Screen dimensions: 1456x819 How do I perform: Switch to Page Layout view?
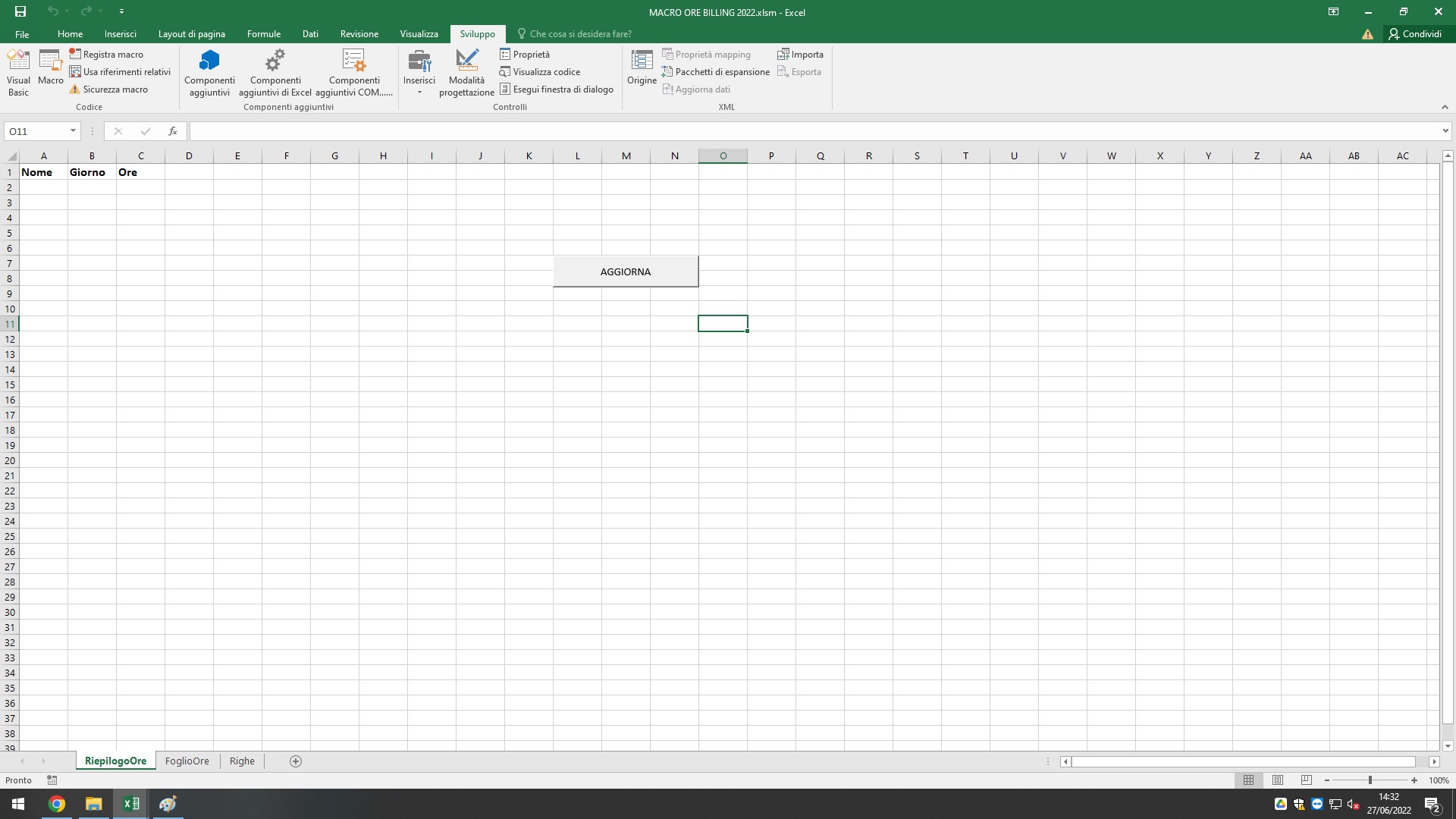point(1278,780)
